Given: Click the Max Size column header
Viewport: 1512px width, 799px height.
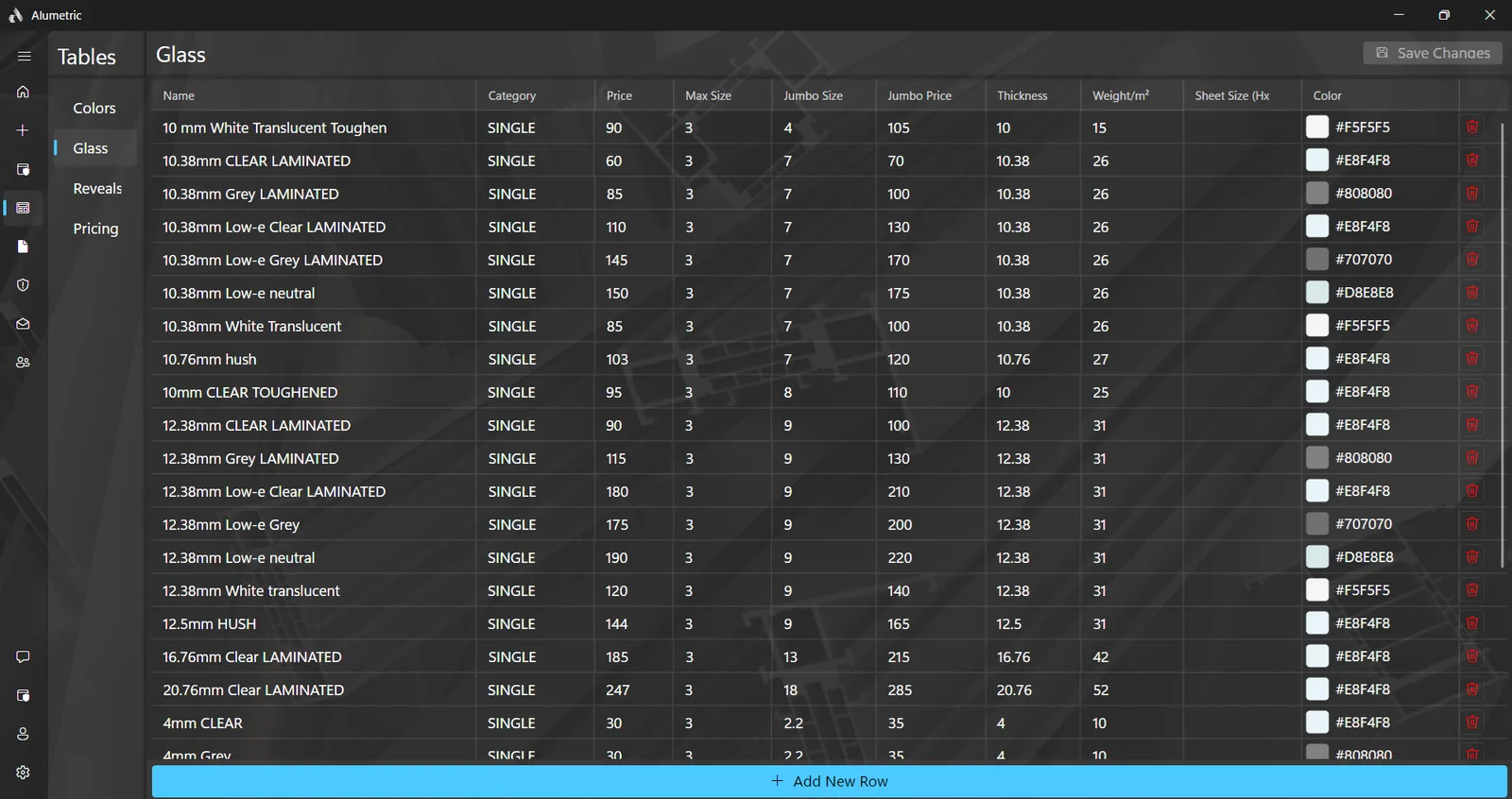Looking at the screenshot, I should pos(722,95).
